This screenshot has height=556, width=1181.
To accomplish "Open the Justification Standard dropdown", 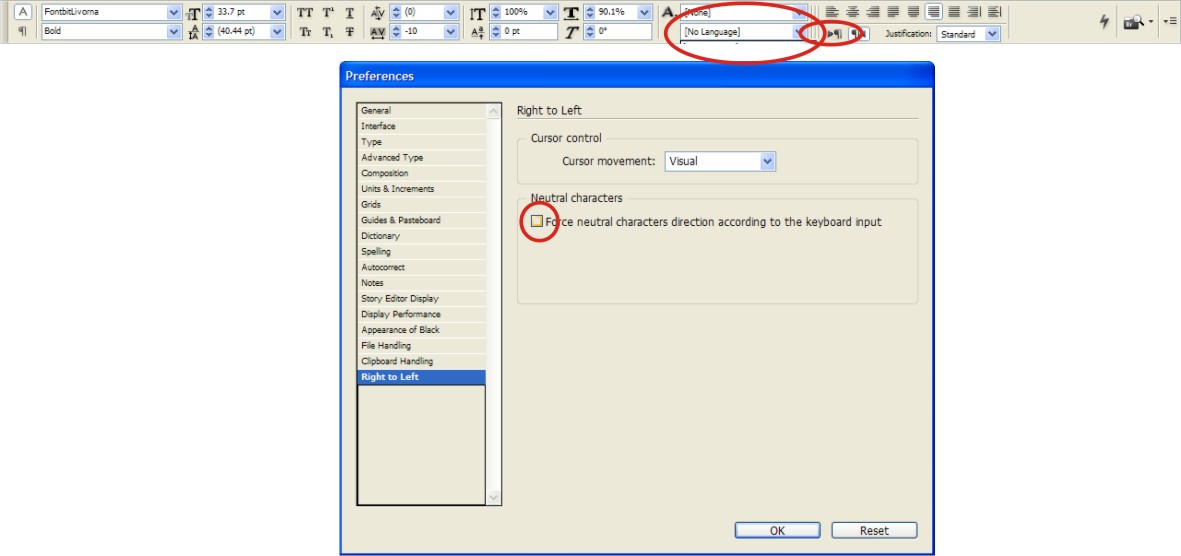I will point(993,34).
